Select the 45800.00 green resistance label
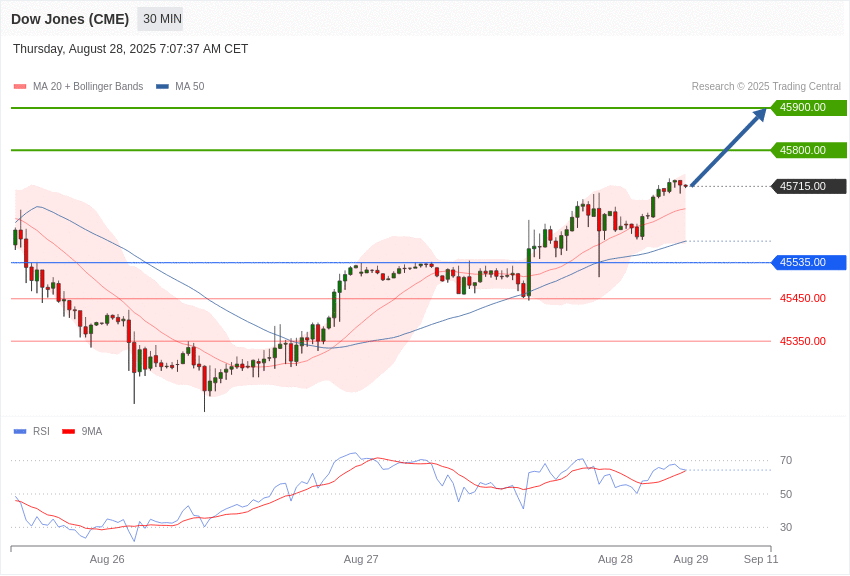This screenshot has width=850, height=576. 809,150
